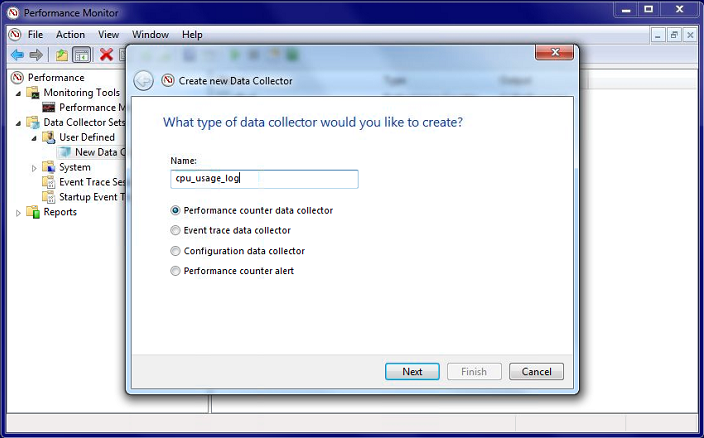Screen dimensions: 704x438
Task: Click the wizard's round back arrow
Action: coord(144,81)
